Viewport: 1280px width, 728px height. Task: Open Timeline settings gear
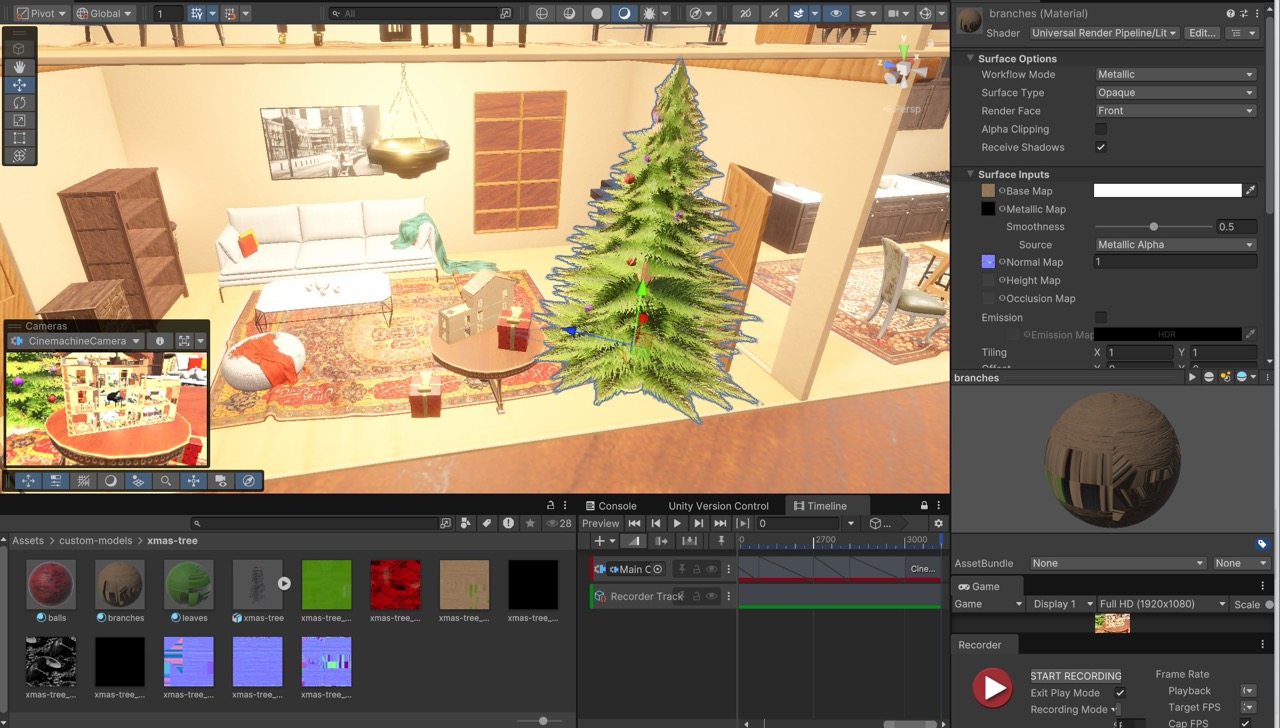pos(938,523)
